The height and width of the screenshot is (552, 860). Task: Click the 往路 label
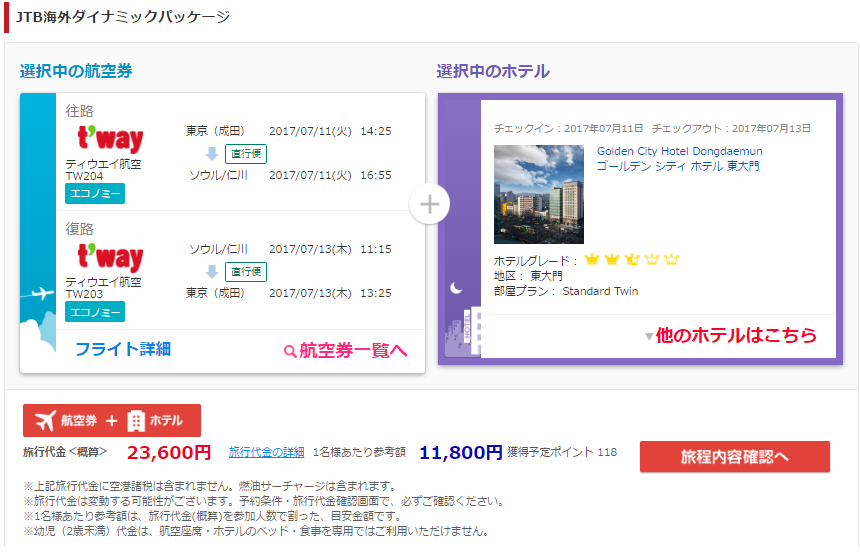click(80, 111)
